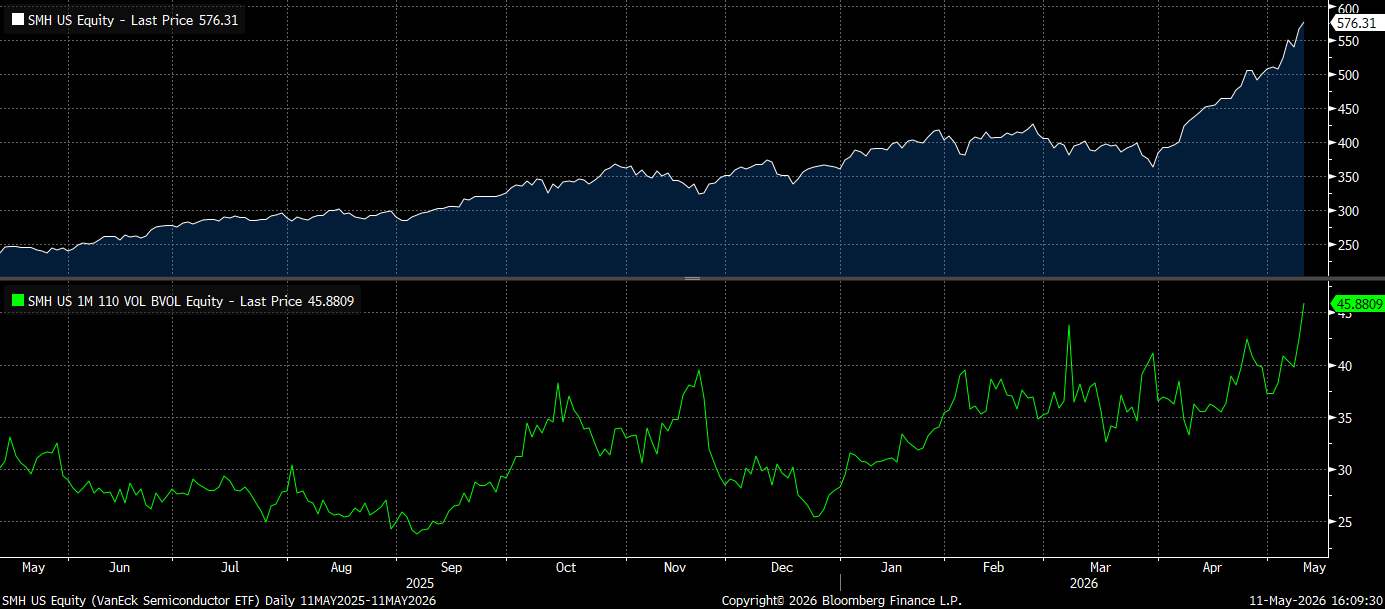Click the 40 volatility axis label
Viewport: 1385px width, 609px height.
click(1345, 366)
